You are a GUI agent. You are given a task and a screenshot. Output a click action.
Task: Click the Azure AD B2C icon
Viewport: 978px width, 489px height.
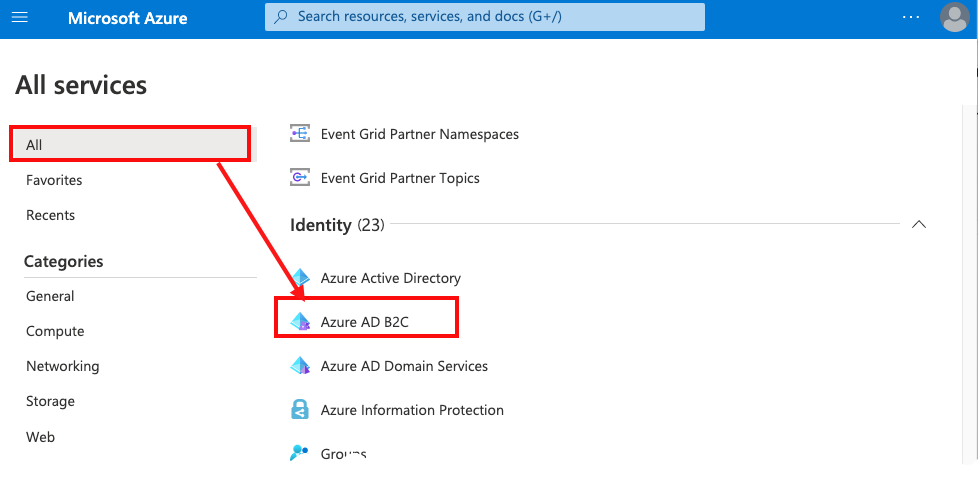point(300,322)
